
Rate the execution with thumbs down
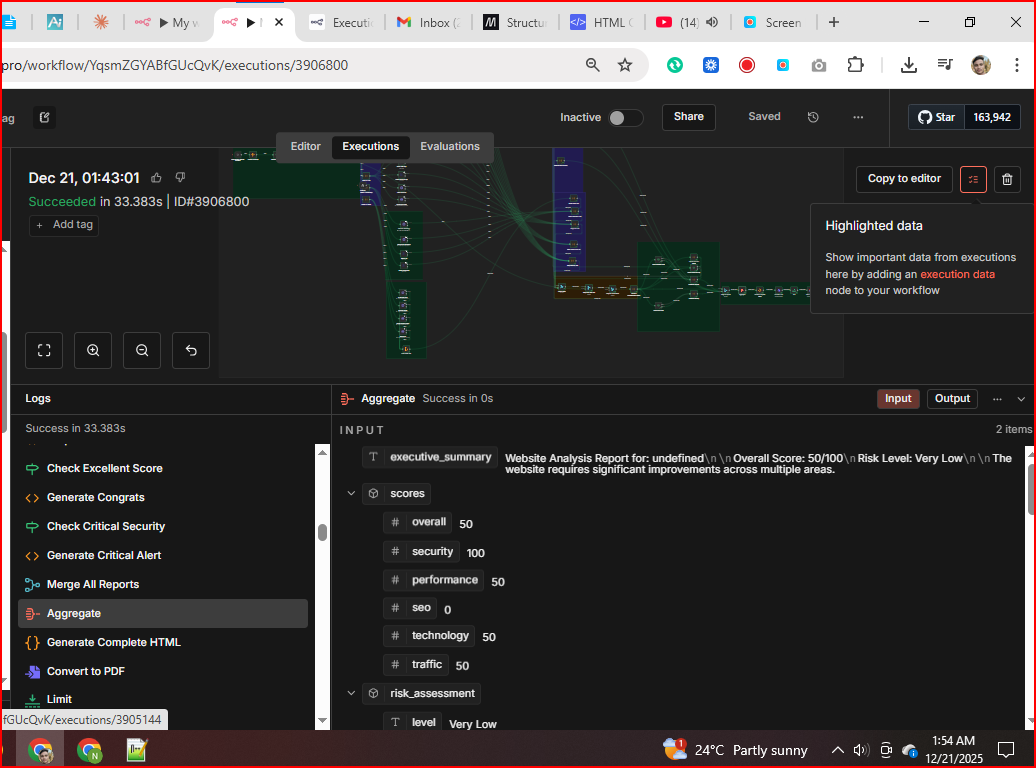pos(180,177)
